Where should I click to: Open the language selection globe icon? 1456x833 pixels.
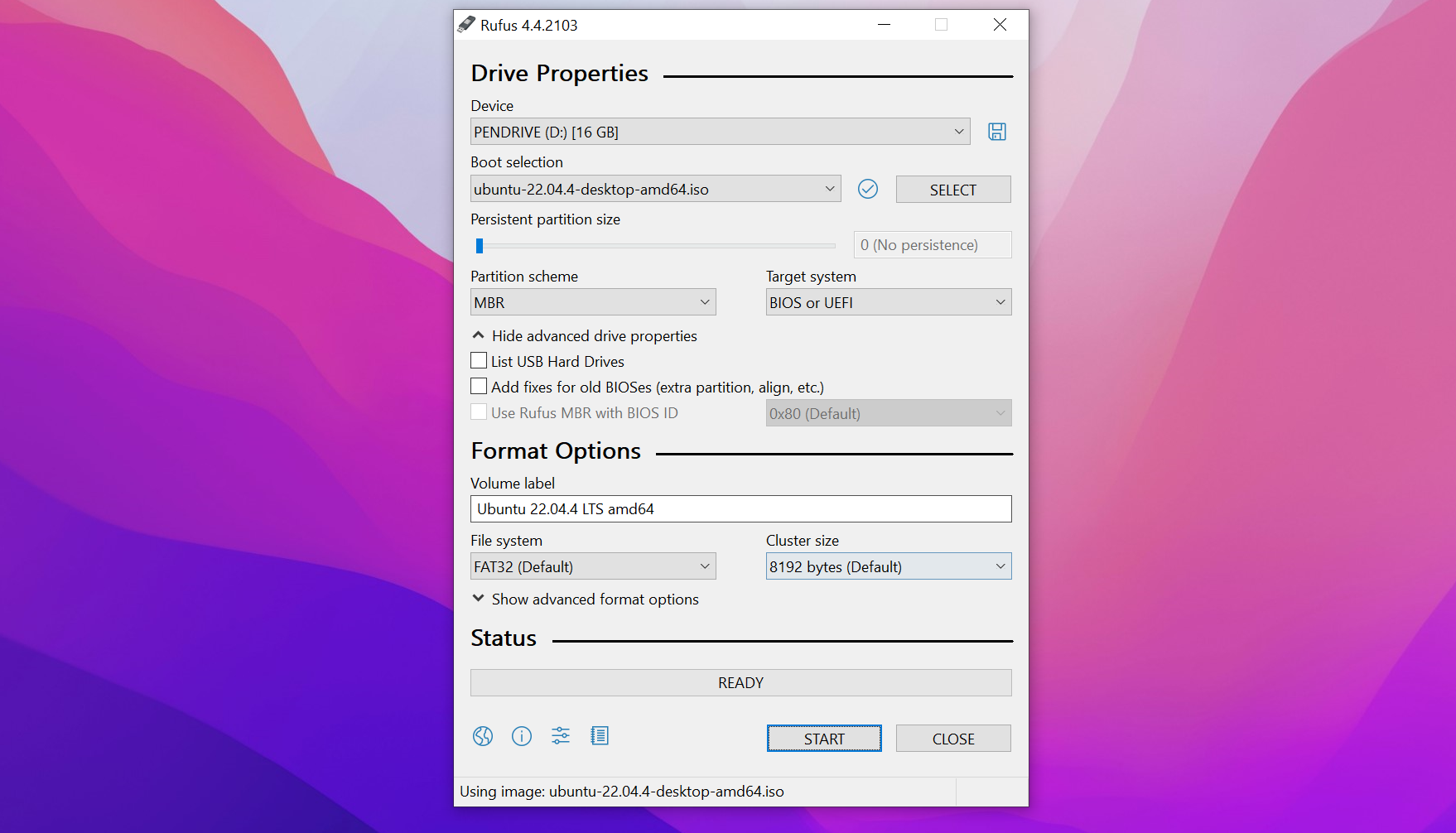coord(482,736)
